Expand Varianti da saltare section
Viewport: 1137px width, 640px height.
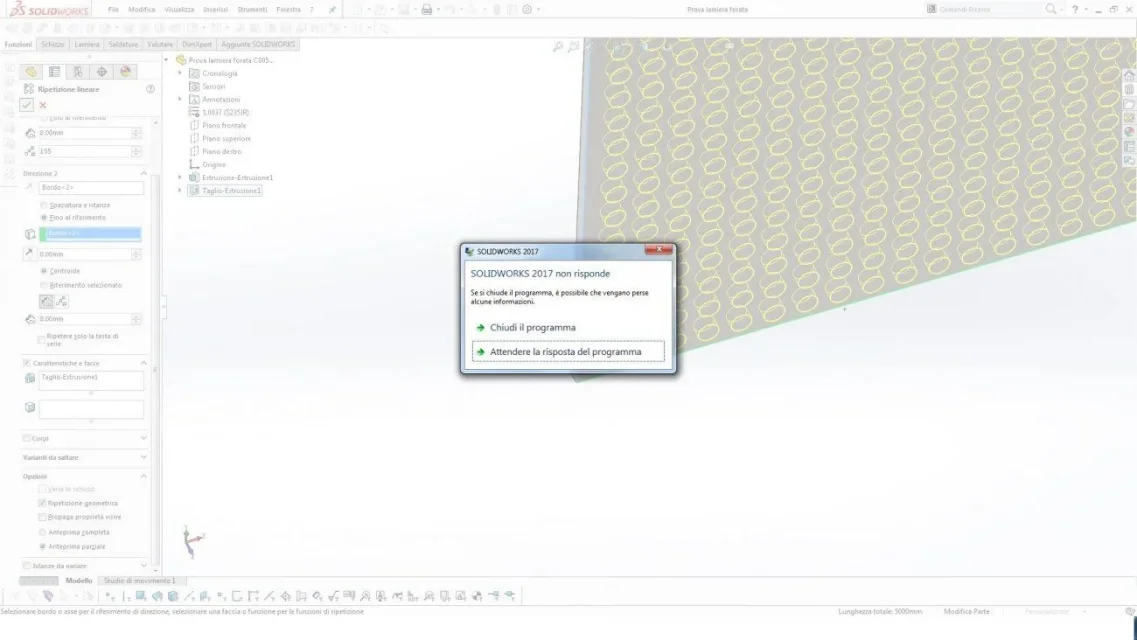click(144, 457)
